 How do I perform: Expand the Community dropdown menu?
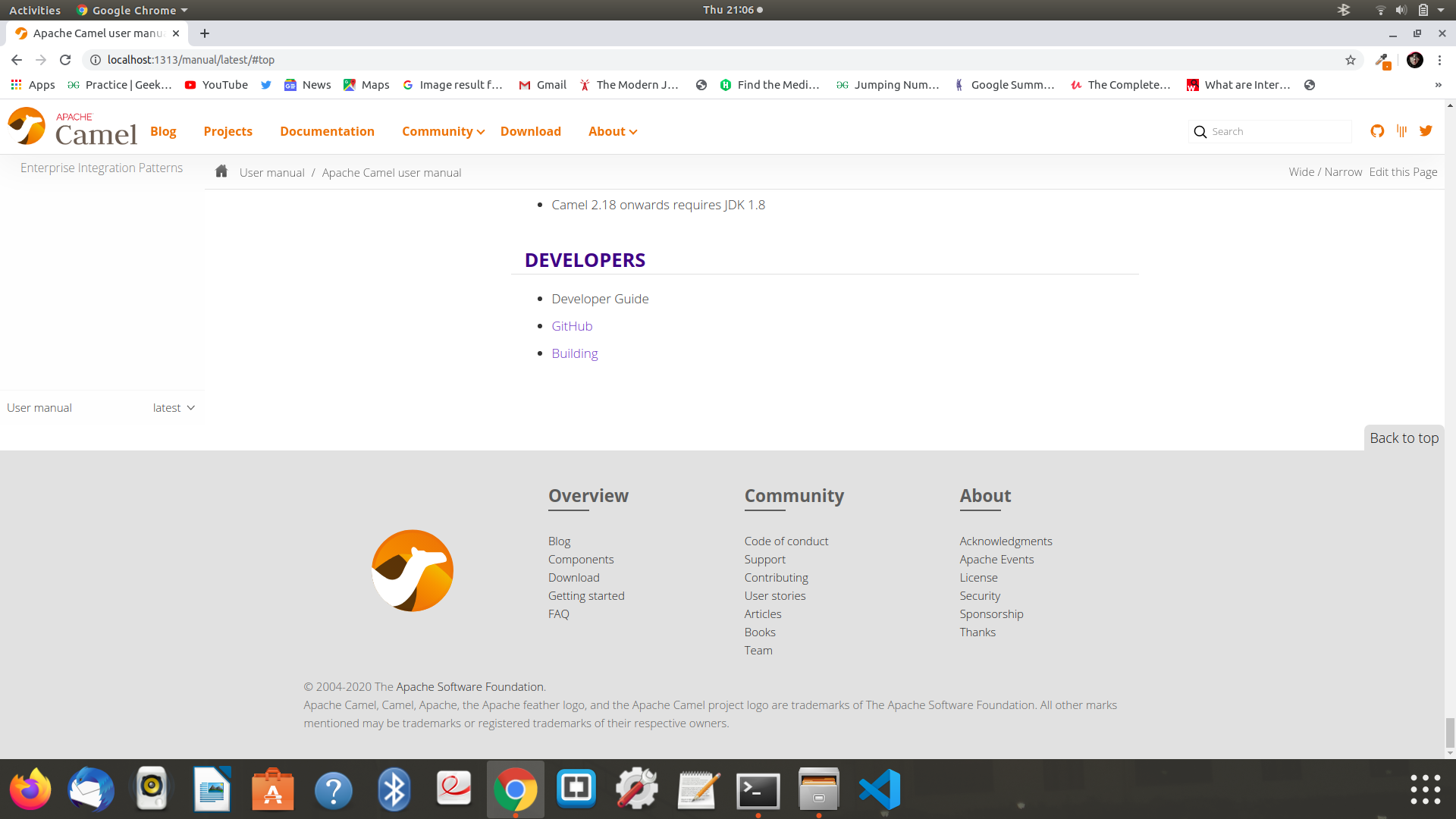[443, 131]
